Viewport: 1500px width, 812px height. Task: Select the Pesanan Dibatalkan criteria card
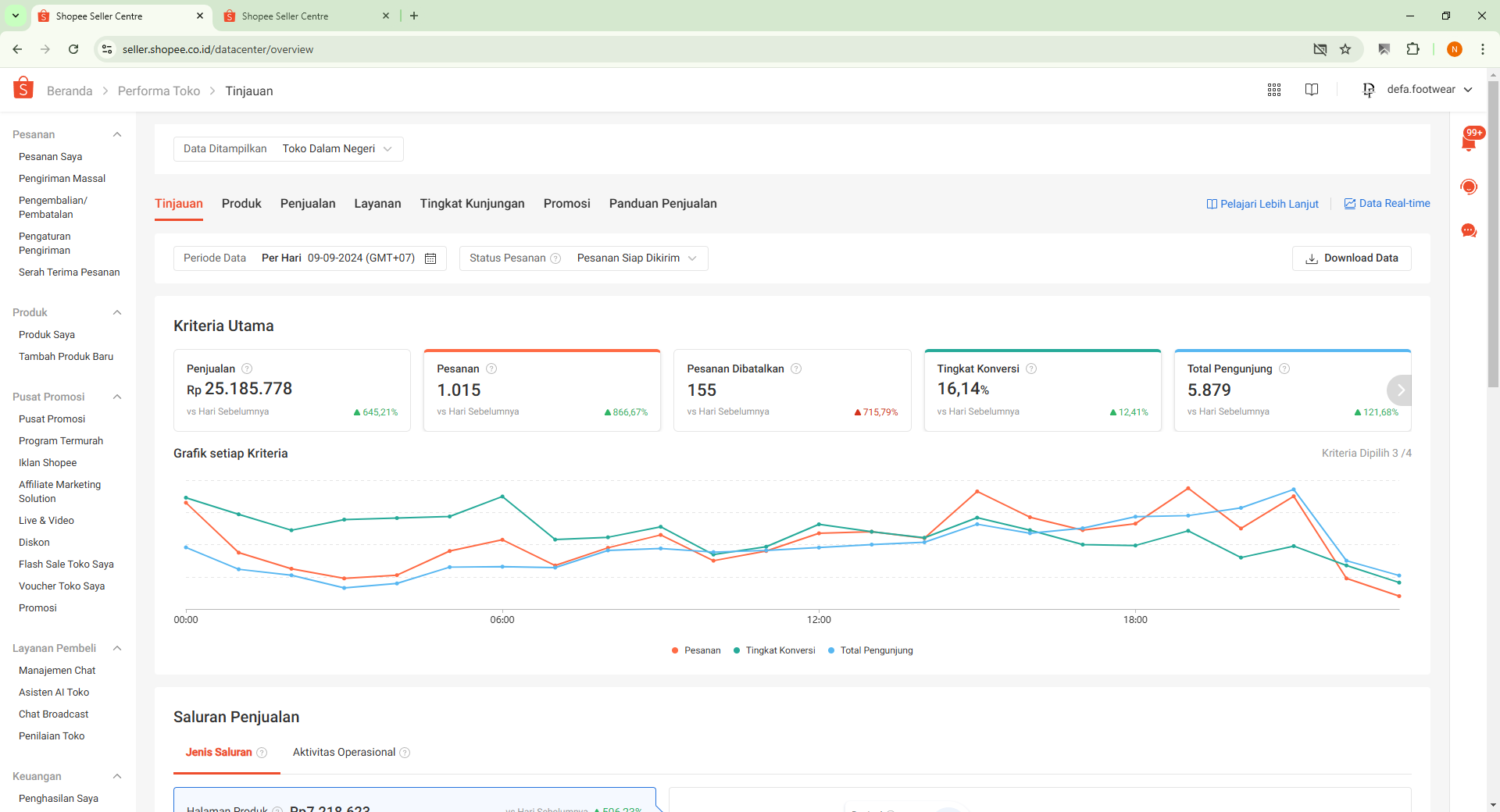pos(792,390)
